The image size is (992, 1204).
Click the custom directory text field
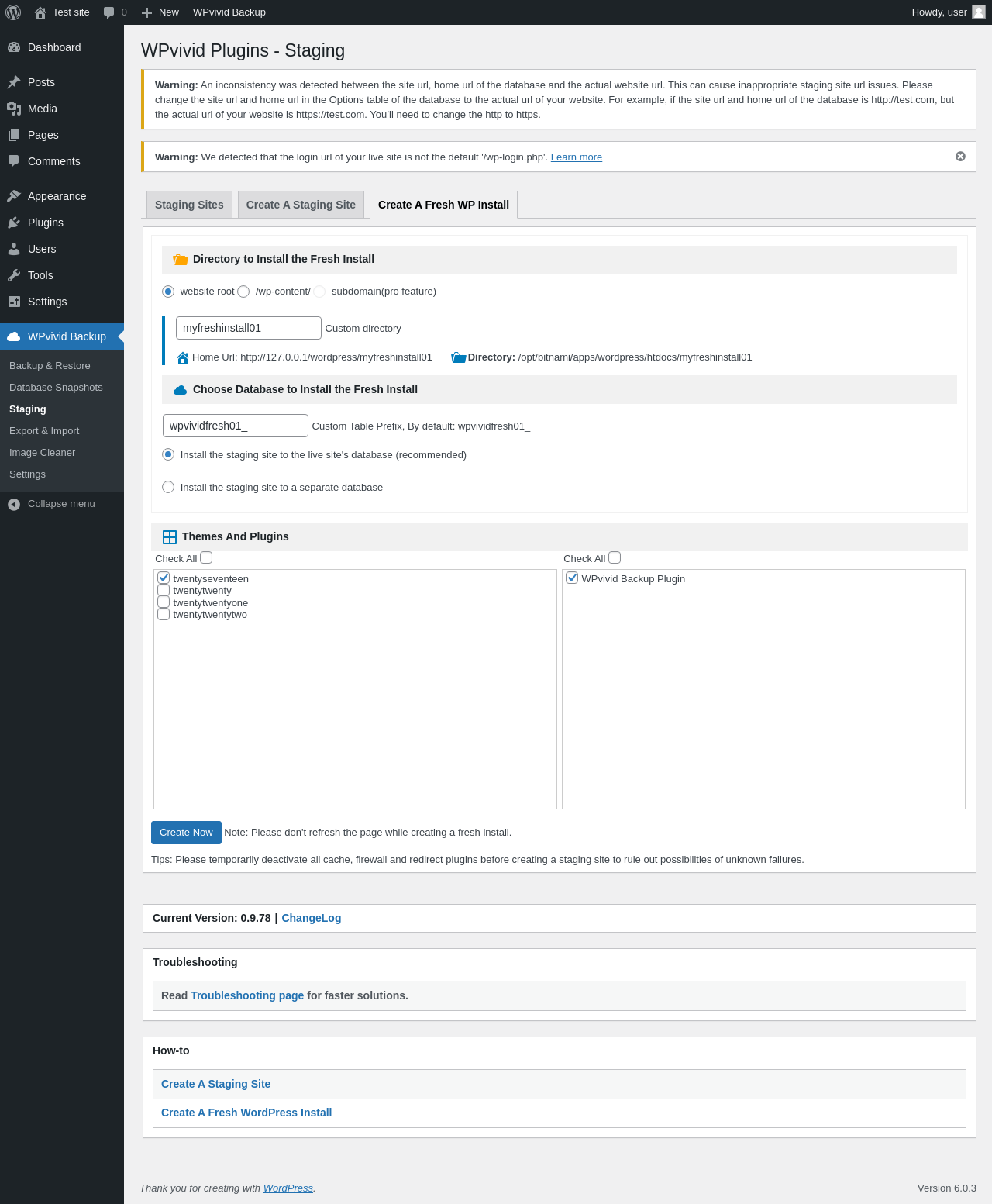point(248,328)
